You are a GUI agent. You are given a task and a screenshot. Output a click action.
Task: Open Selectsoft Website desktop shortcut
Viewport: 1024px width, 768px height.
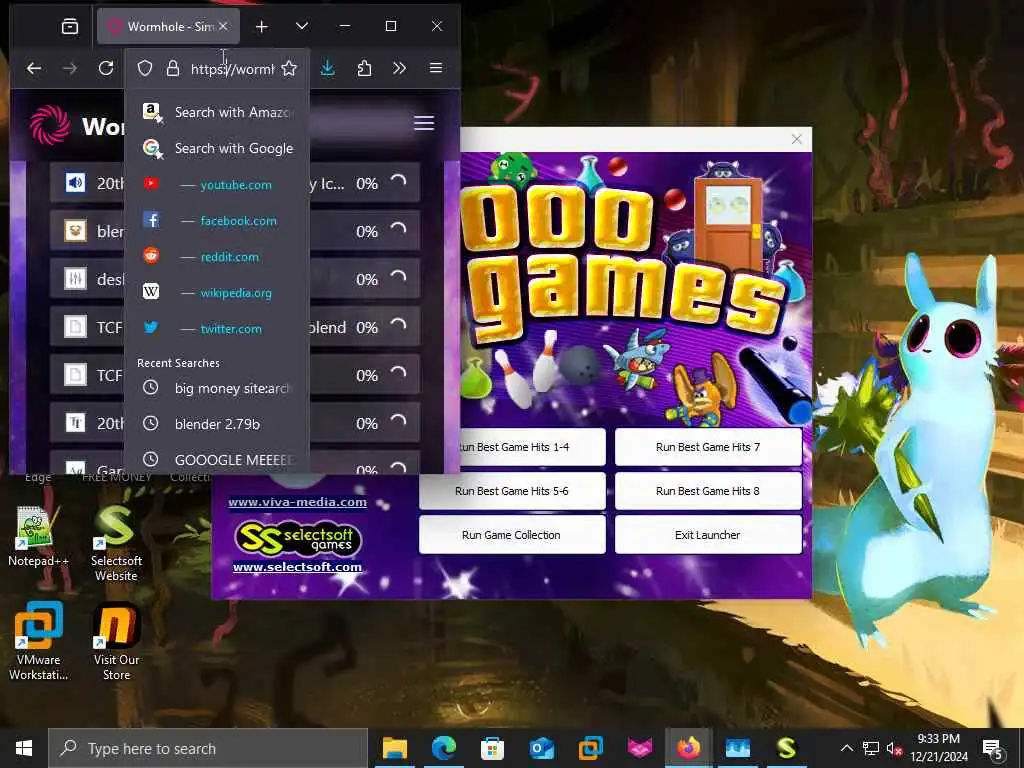116,543
